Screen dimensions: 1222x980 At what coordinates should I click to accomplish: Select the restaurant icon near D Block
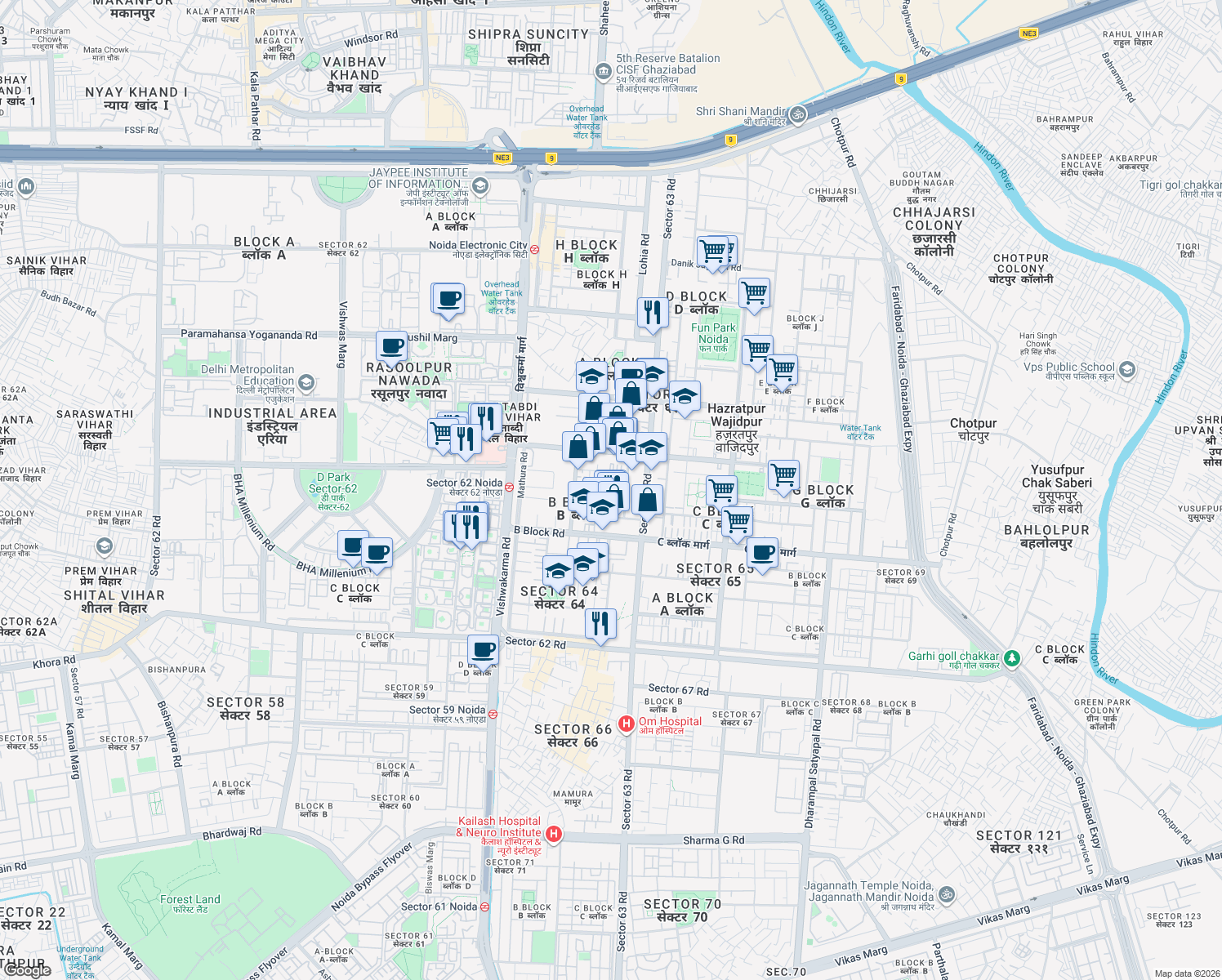click(652, 310)
